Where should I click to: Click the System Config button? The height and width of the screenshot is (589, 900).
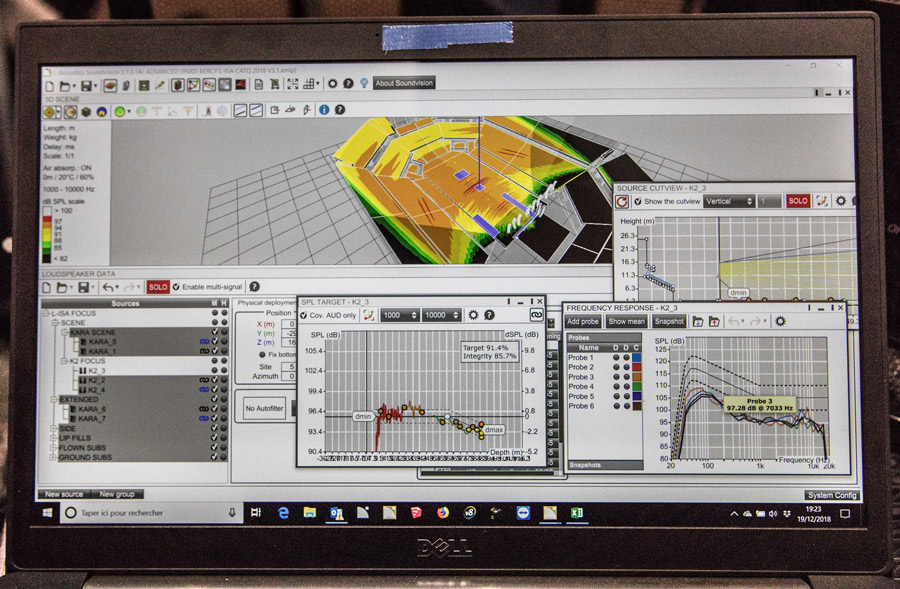[x=832, y=495]
